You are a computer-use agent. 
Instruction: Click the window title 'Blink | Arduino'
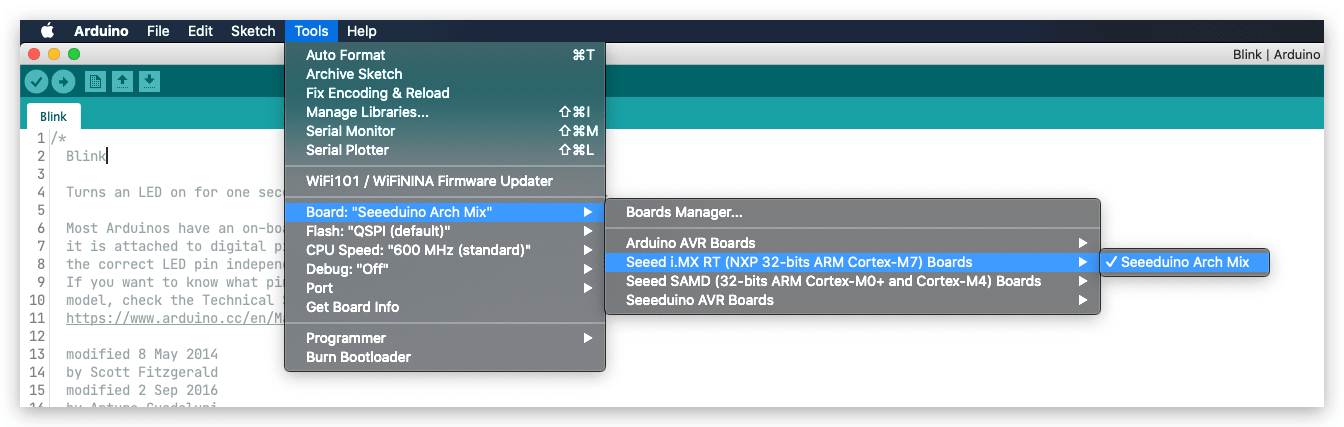click(x=1276, y=55)
